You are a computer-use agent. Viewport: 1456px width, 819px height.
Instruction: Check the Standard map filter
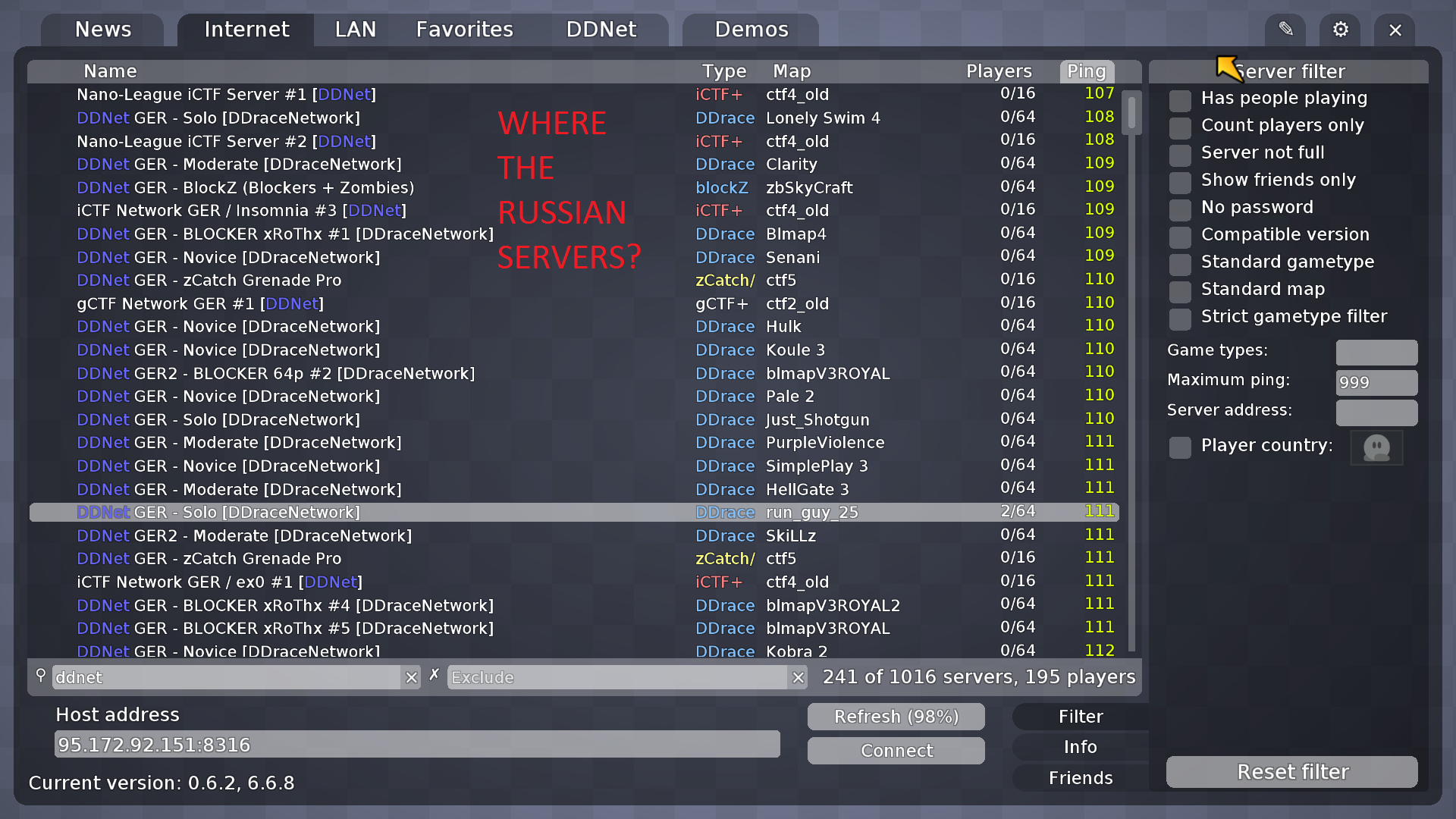coord(1180,292)
